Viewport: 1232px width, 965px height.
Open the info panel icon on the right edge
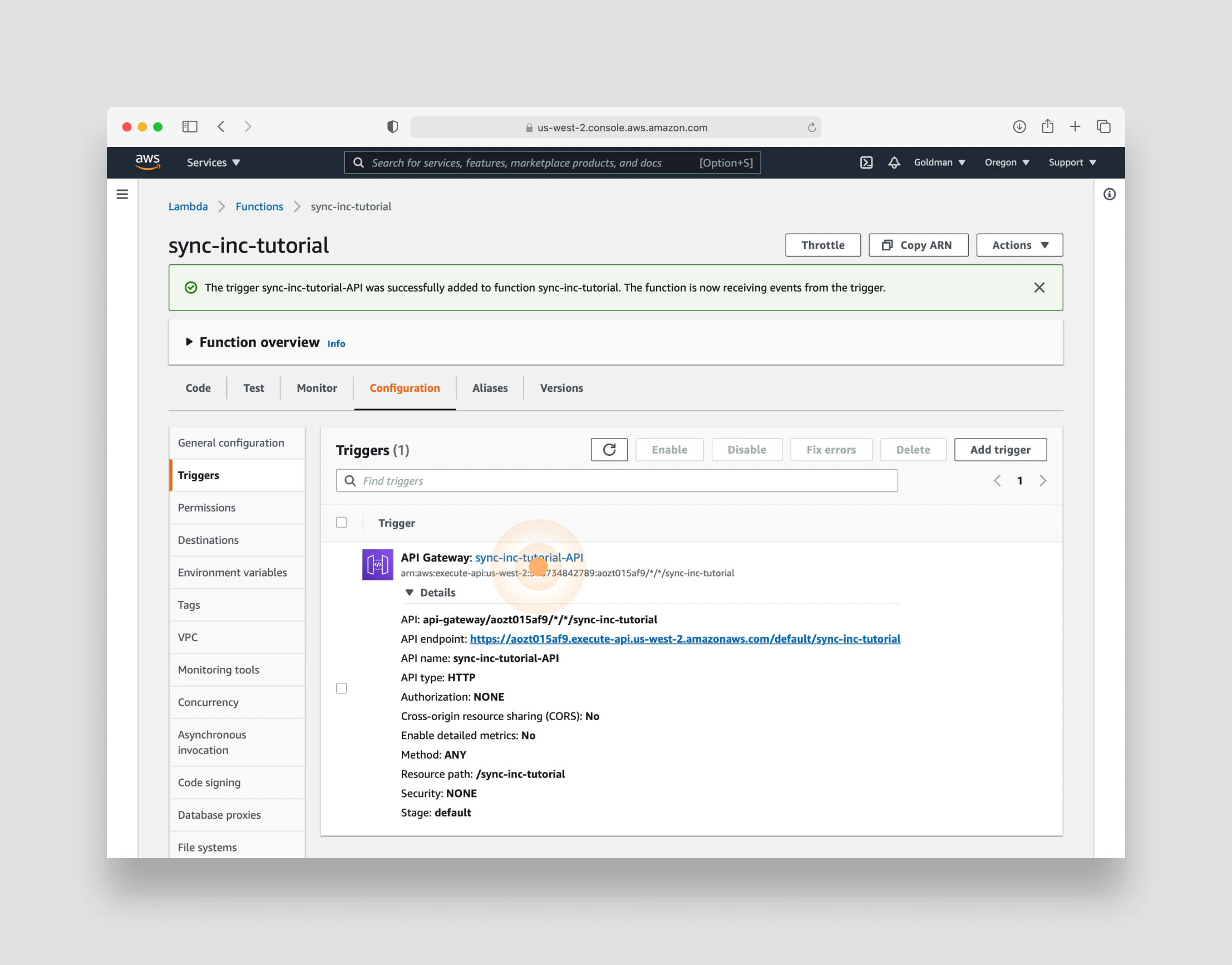pyautogui.click(x=1110, y=194)
